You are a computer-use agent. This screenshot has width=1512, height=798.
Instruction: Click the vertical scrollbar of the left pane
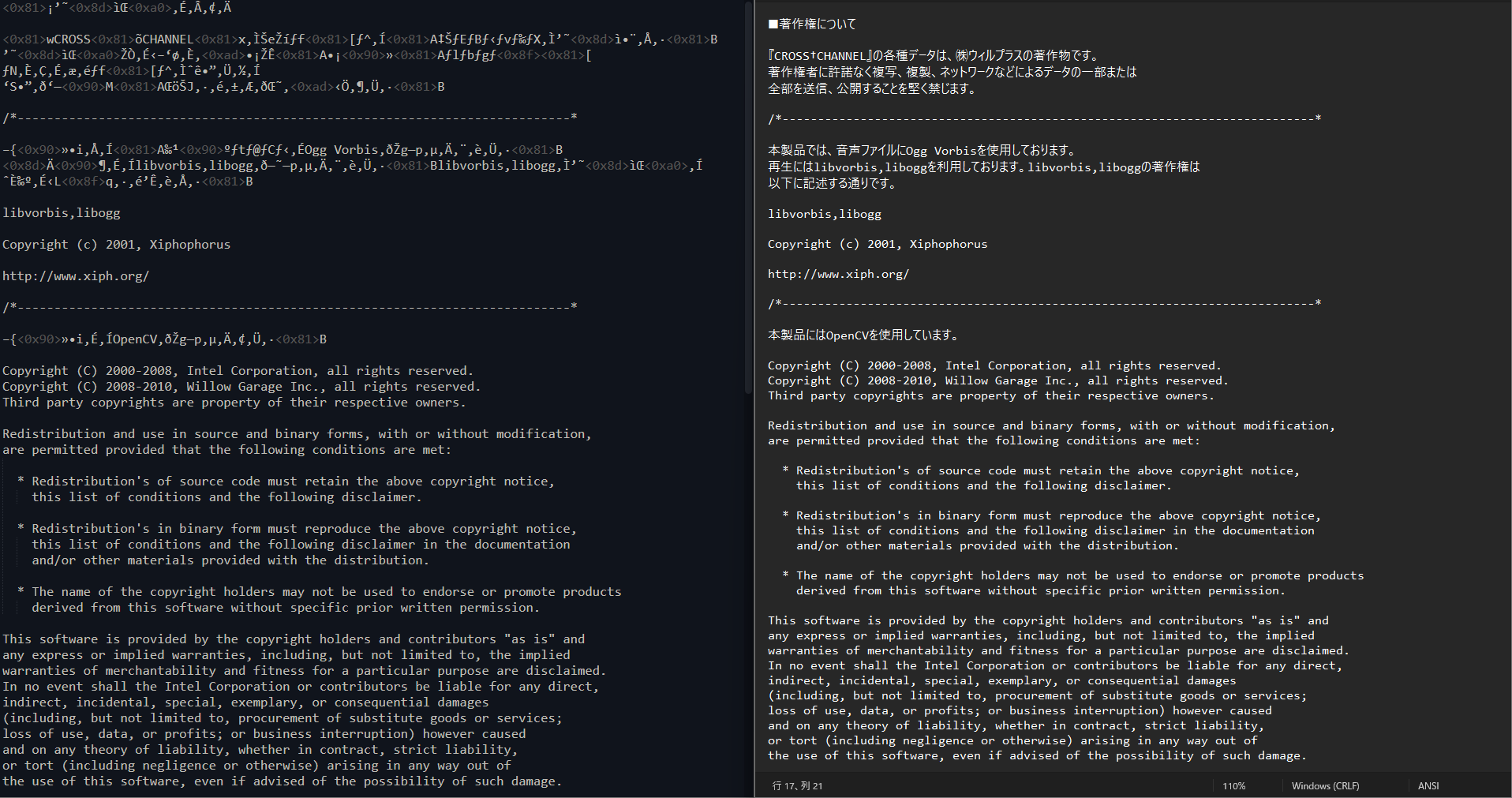pos(748,197)
